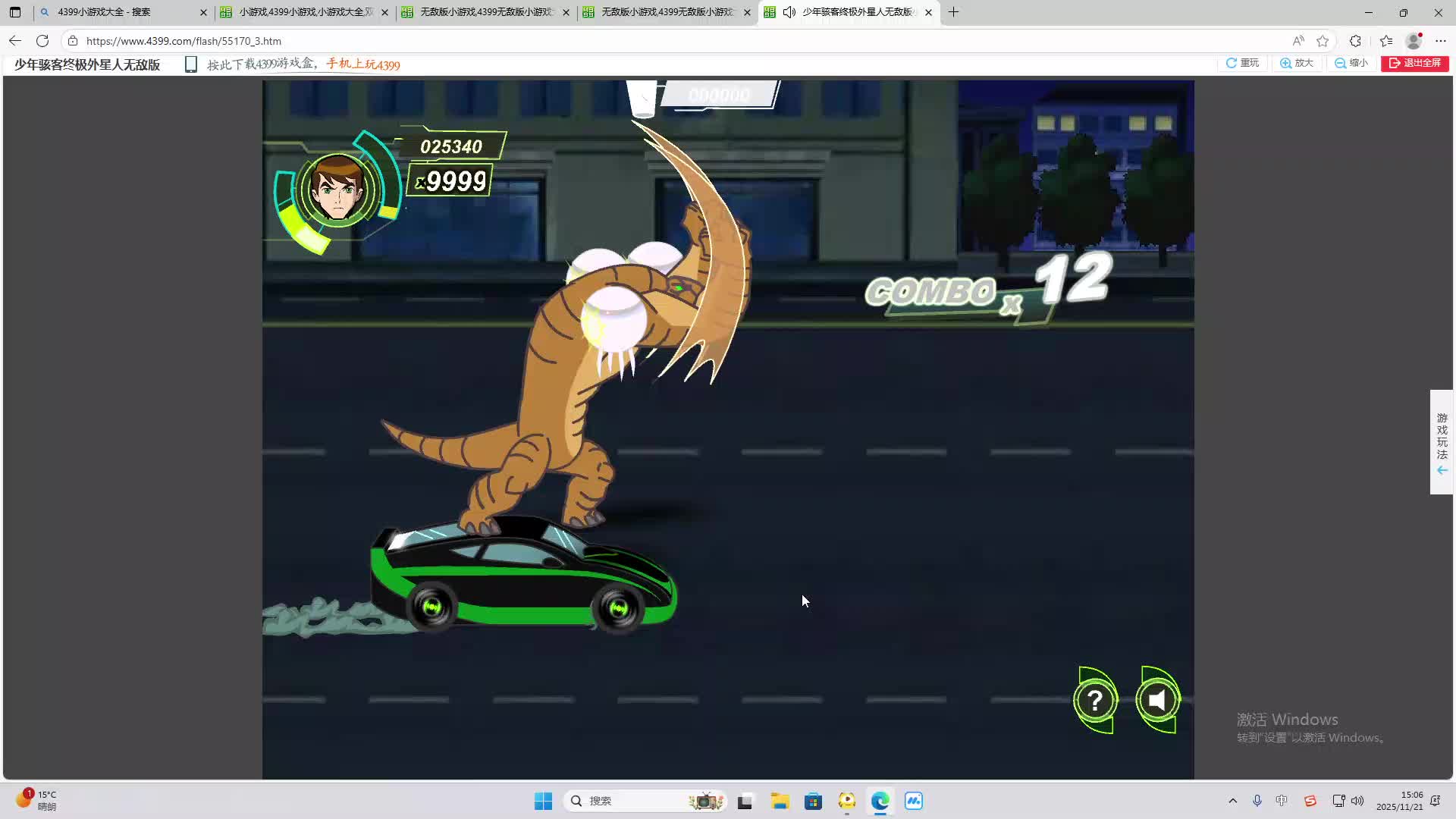Expand the 游戏玩法 side panel
1456x819 pixels.
1442,442
